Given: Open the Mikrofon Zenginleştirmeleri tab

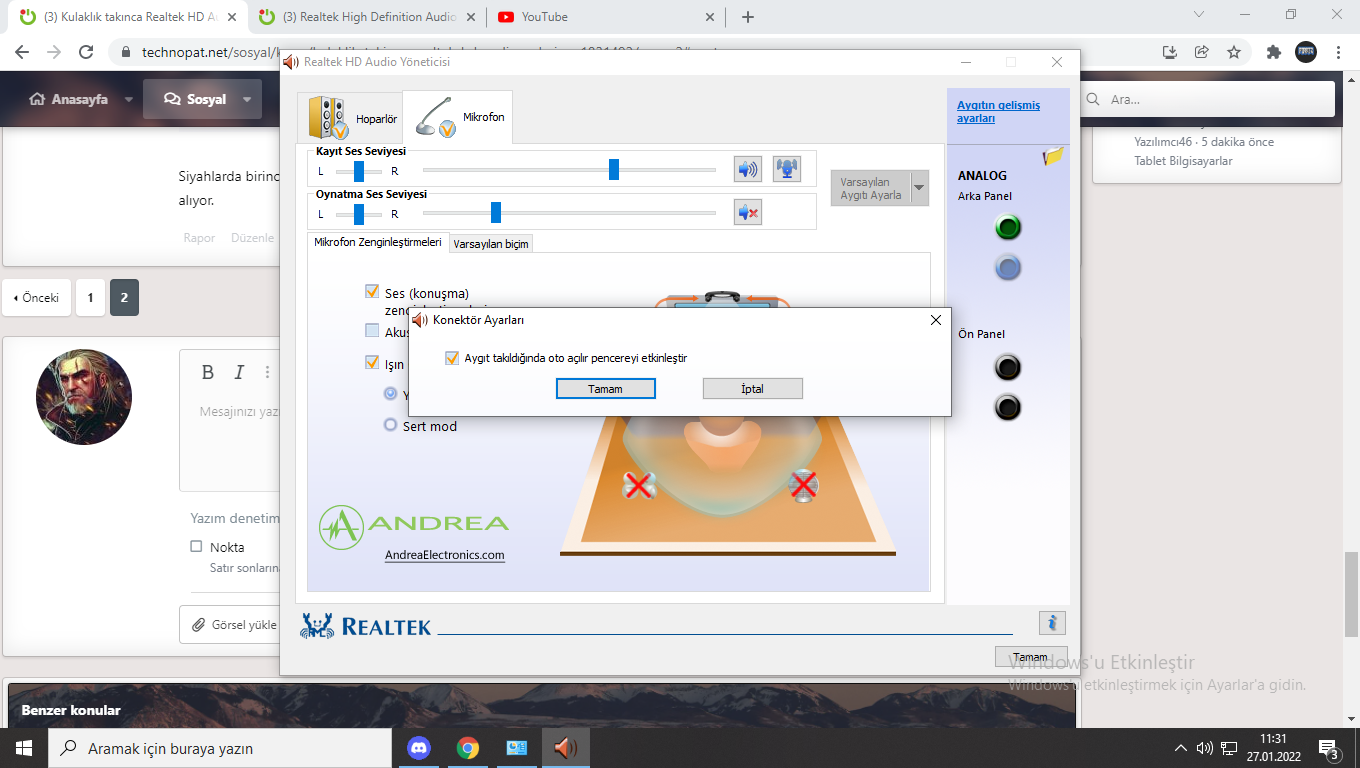Looking at the screenshot, I should click(377, 243).
